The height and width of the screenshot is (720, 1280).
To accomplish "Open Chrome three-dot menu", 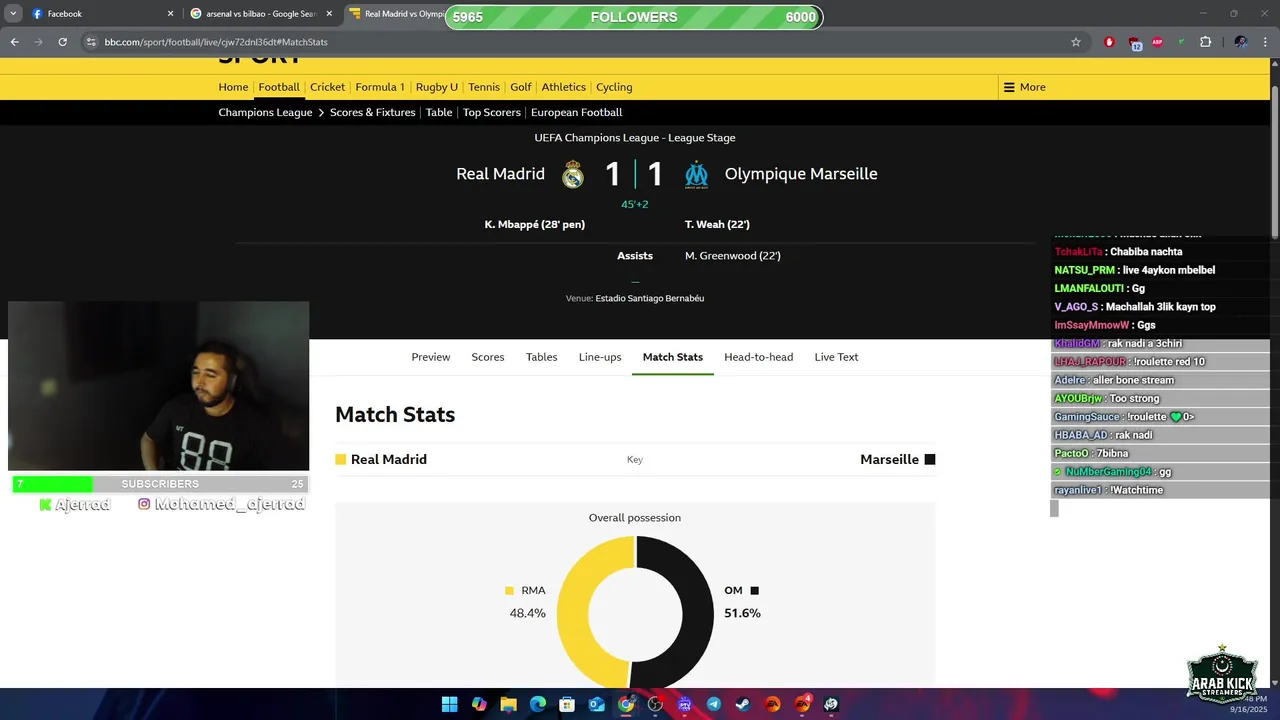I will point(1265,42).
